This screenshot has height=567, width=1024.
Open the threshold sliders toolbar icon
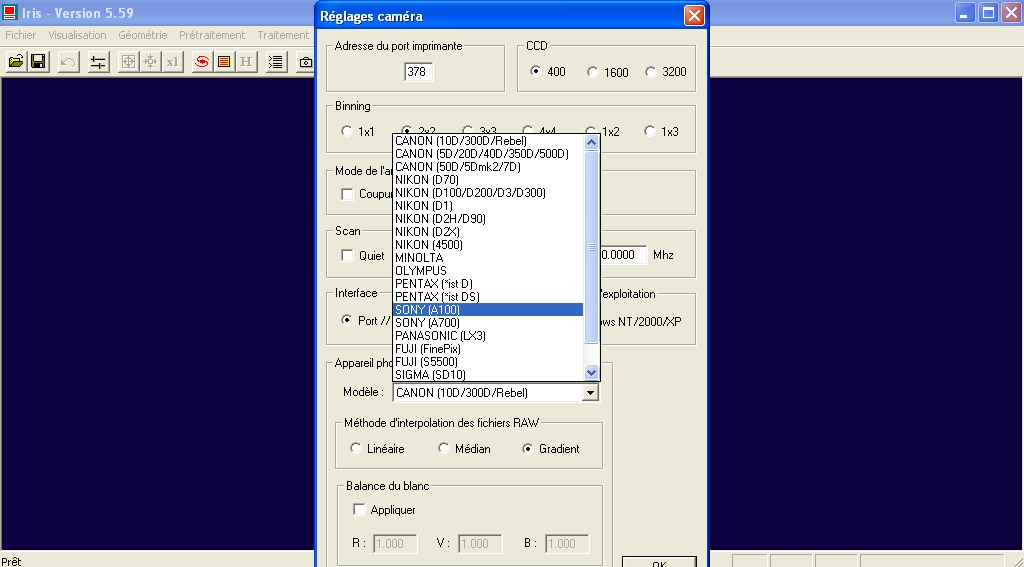(x=98, y=61)
